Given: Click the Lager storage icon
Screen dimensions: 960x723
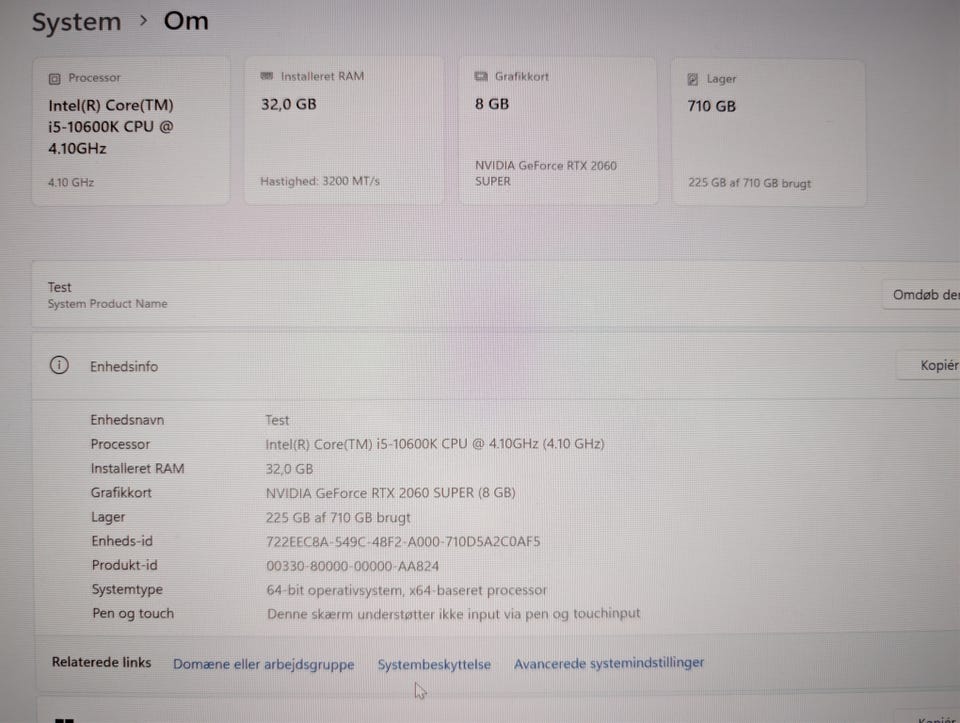Looking at the screenshot, I should [x=692, y=79].
